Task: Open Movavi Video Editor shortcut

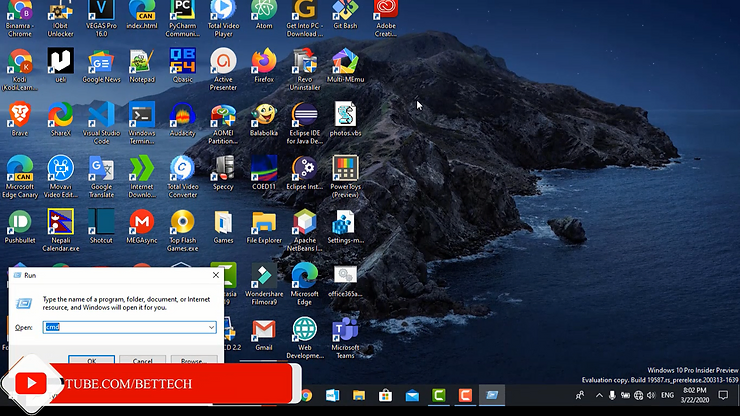Action: [x=60, y=177]
